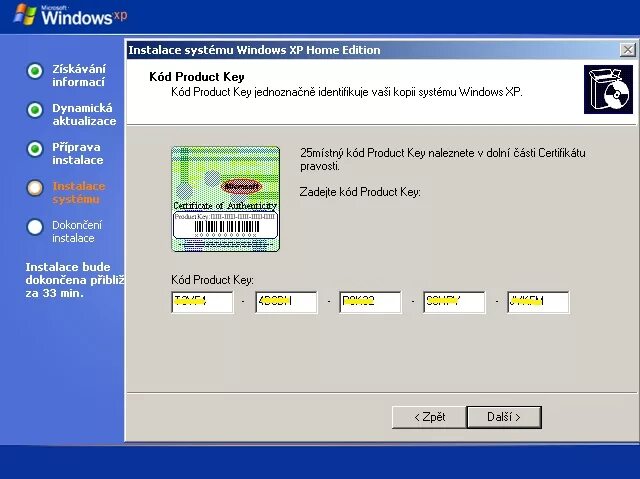This screenshot has height=479, width=640.
Task: Click the 'Kód Product Key:' field label
Action: tap(212, 280)
